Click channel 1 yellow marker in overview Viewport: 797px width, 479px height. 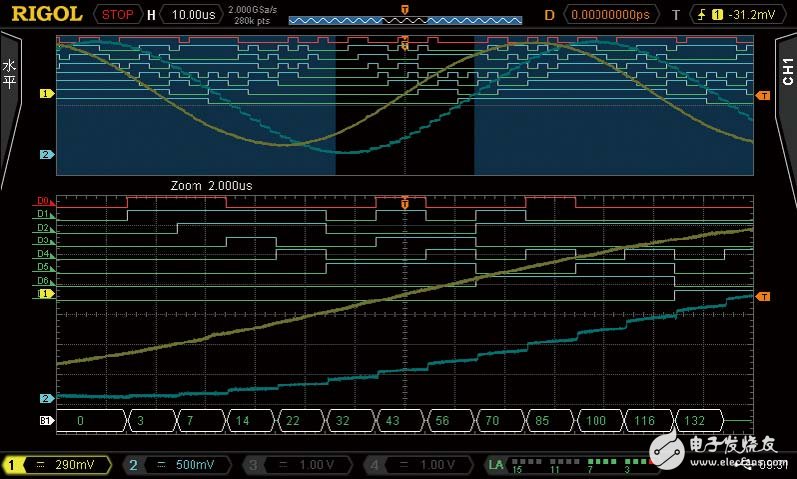(45, 94)
